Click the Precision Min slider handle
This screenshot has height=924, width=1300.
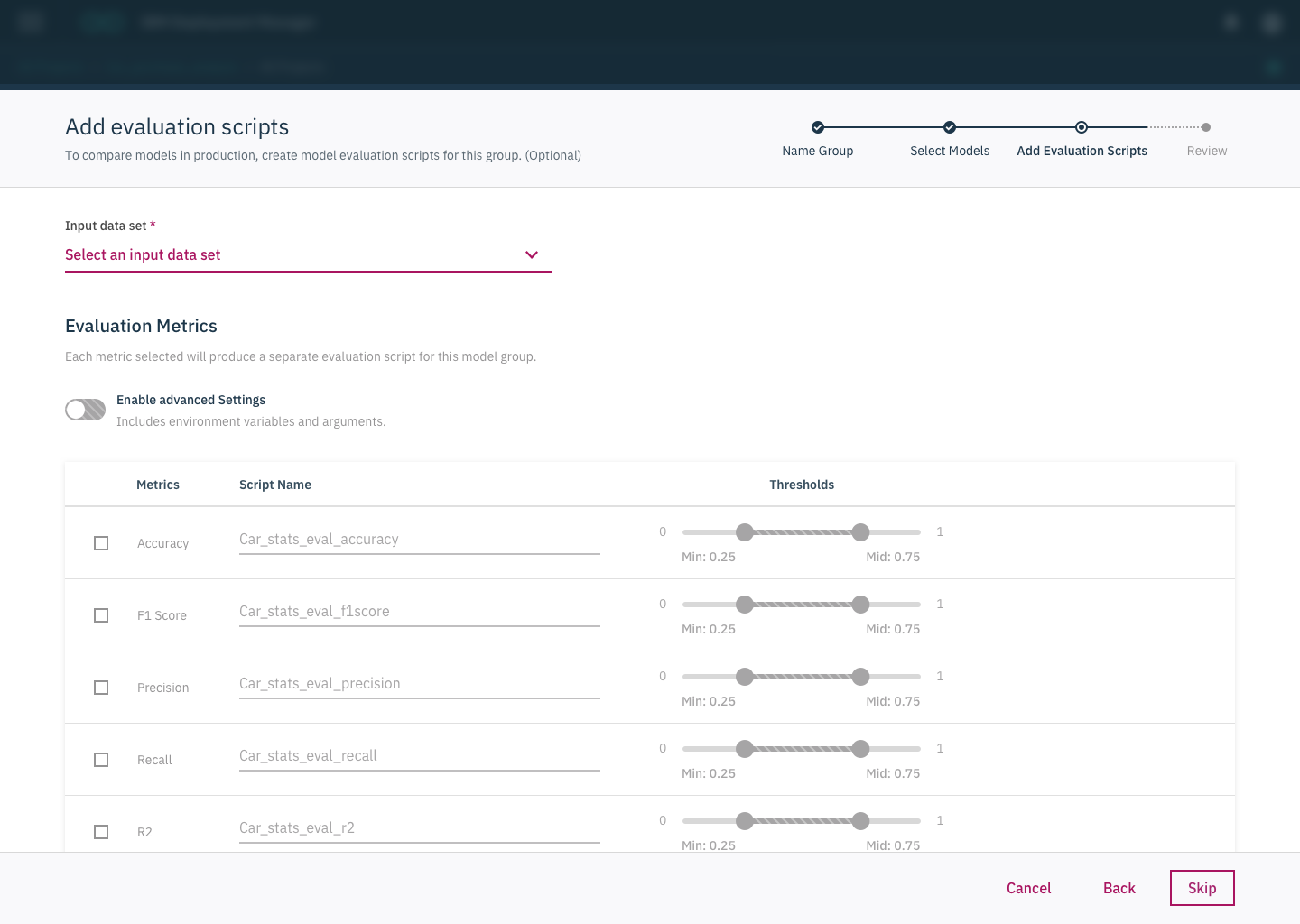coord(745,677)
